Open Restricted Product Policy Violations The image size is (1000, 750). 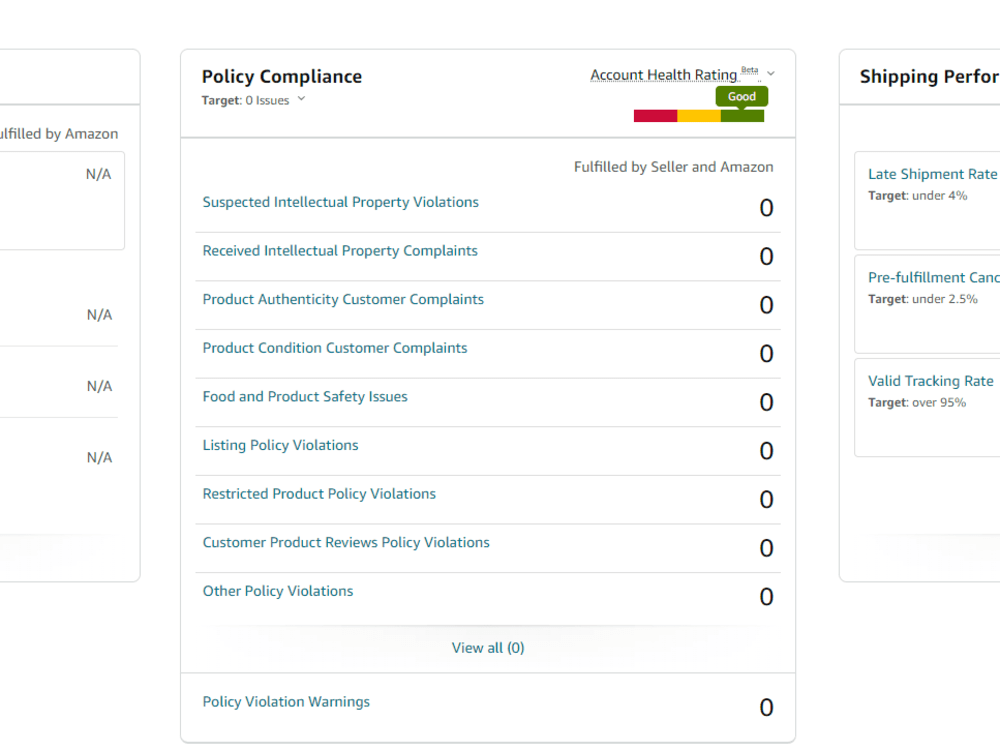[x=319, y=494]
